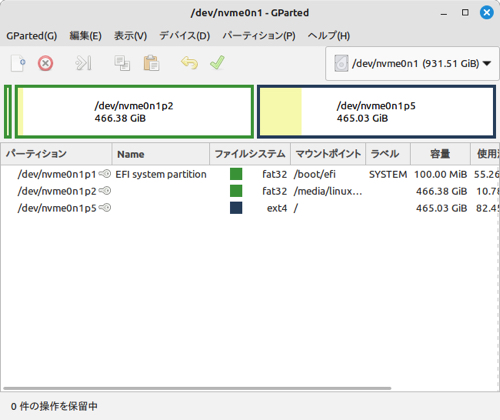The image size is (500, 420).
Task: Open the 編集(E) menu
Action: (x=85, y=36)
